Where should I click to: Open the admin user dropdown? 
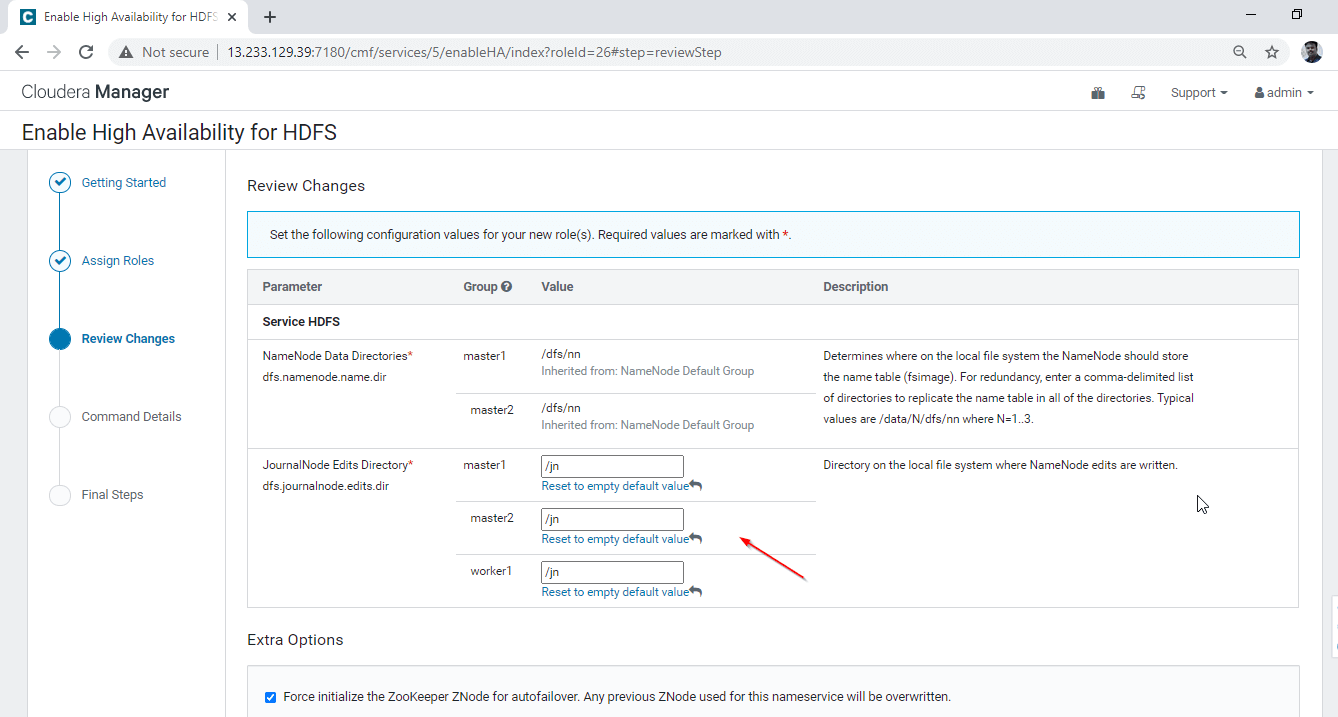coord(1284,93)
